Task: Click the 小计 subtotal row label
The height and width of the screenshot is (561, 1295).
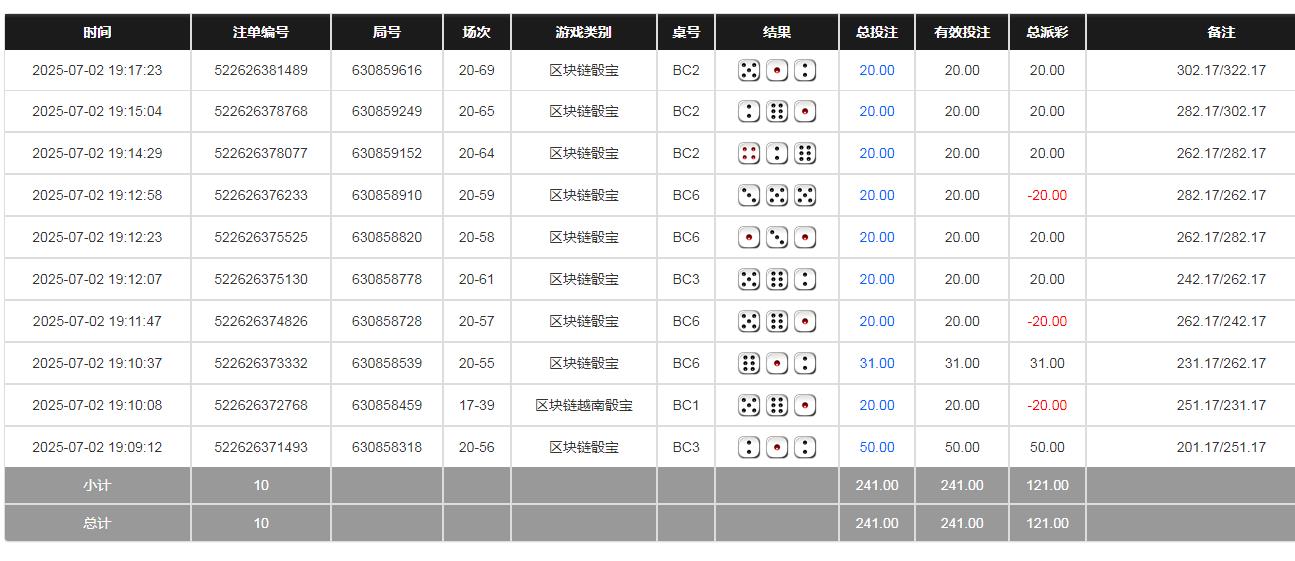Action: pyautogui.click(x=97, y=485)
